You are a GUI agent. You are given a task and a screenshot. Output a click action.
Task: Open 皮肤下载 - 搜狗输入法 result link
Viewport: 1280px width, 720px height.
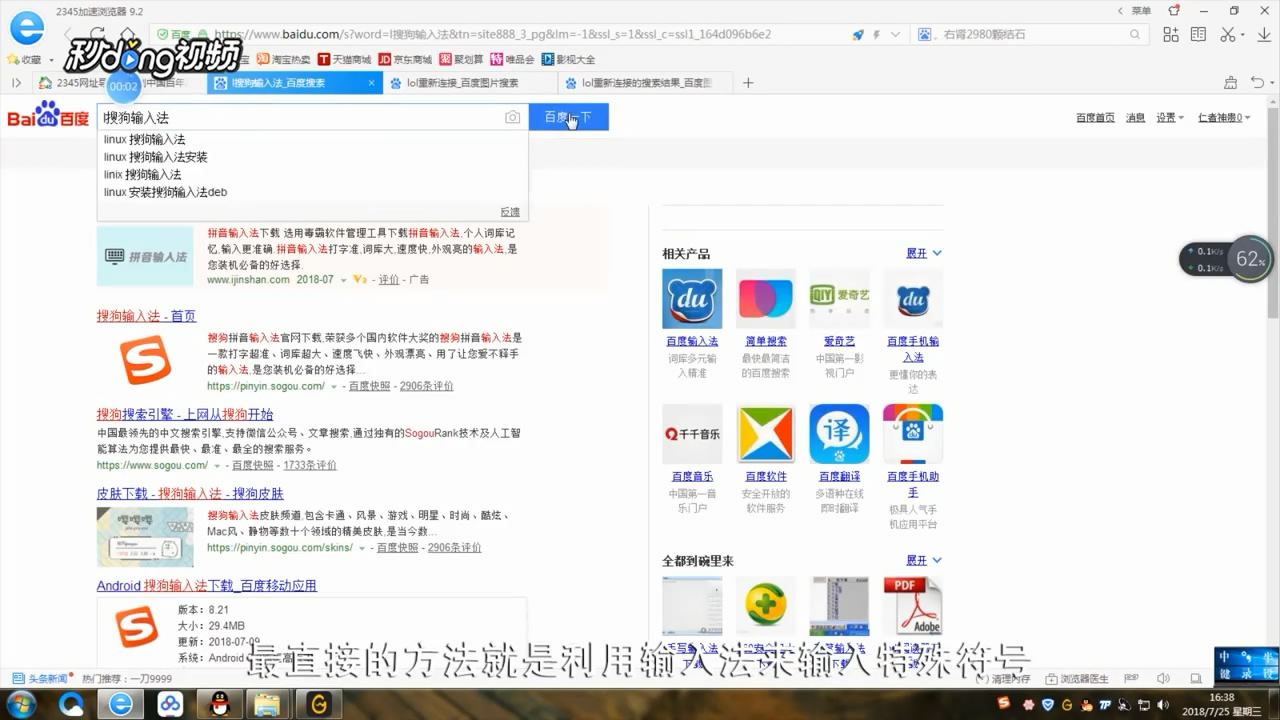pos(190,494)
